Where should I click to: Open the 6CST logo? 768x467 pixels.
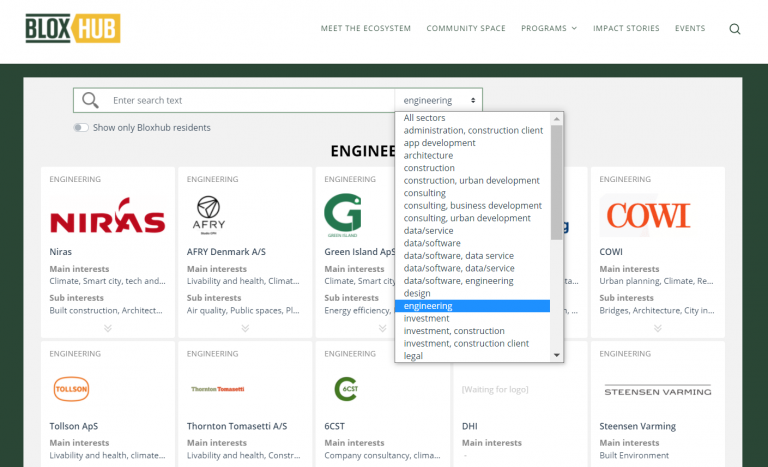pyautogui.click(x=346, y=389)
